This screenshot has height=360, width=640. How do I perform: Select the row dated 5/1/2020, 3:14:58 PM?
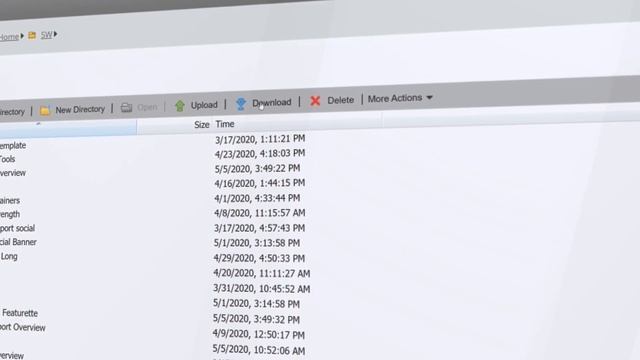tap(256, 304)
